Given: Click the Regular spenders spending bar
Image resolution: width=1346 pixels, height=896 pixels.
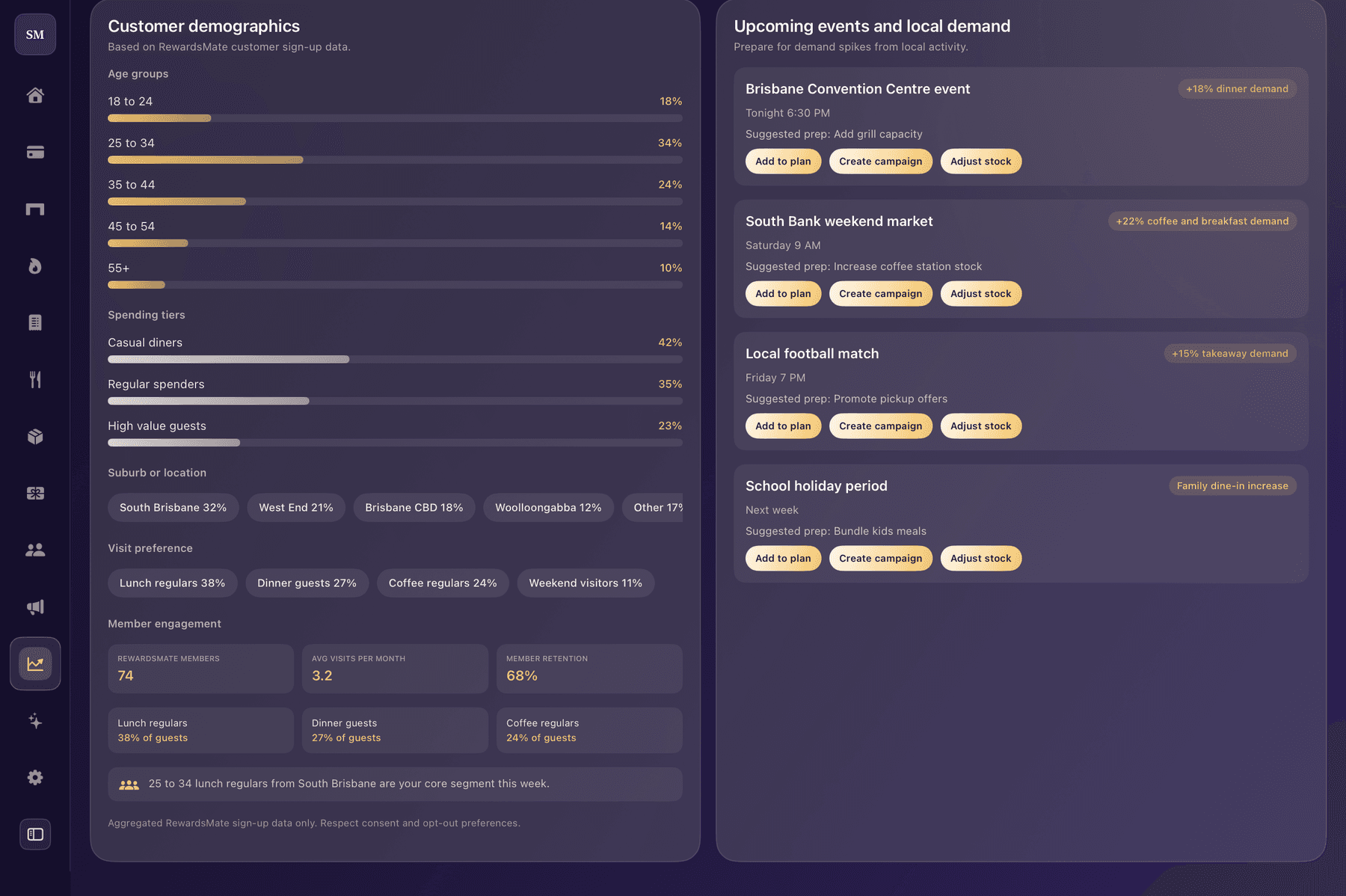Looking at the screenshot, I should coord(395,402).
